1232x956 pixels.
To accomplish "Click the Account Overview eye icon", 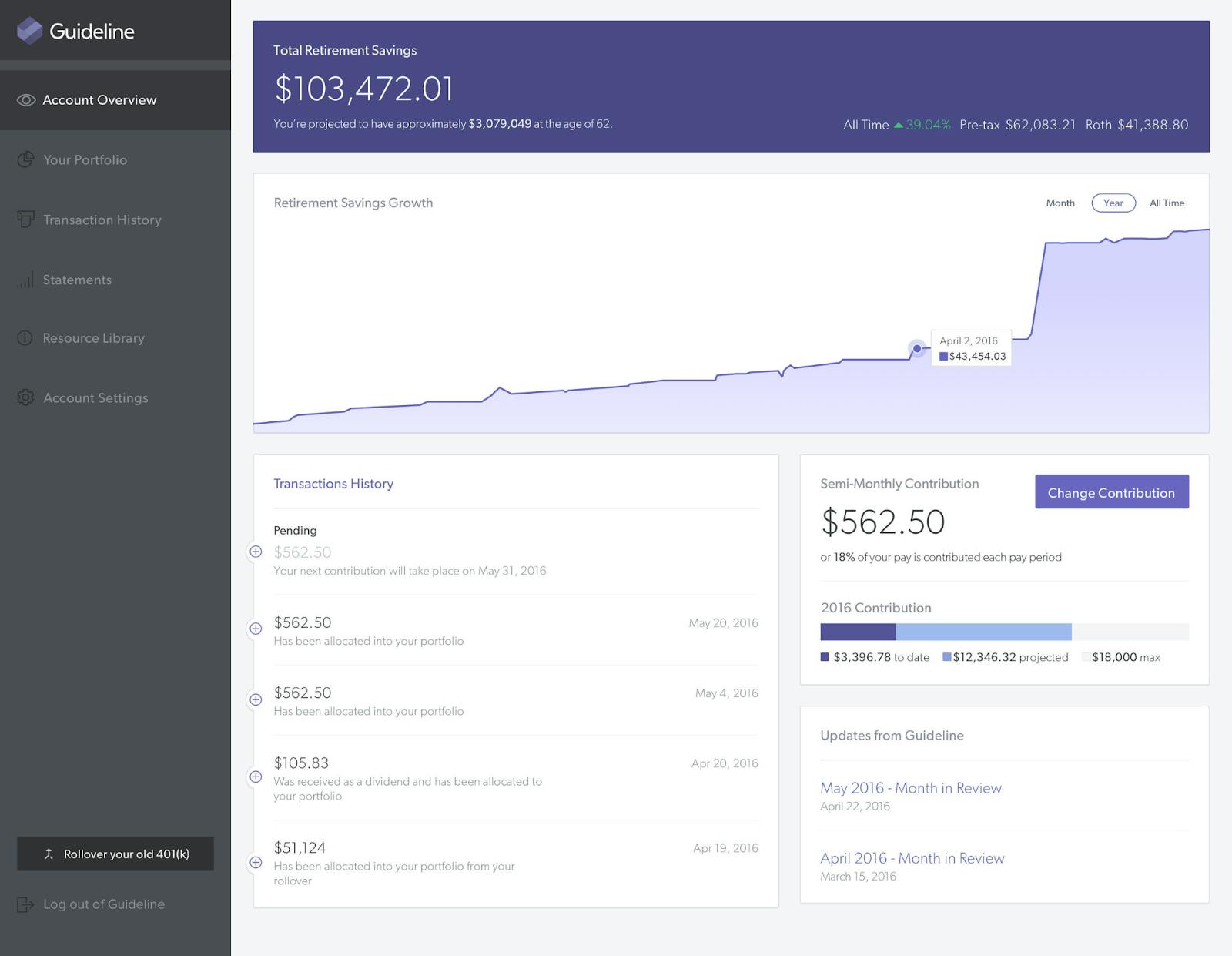I will (26, 100).
